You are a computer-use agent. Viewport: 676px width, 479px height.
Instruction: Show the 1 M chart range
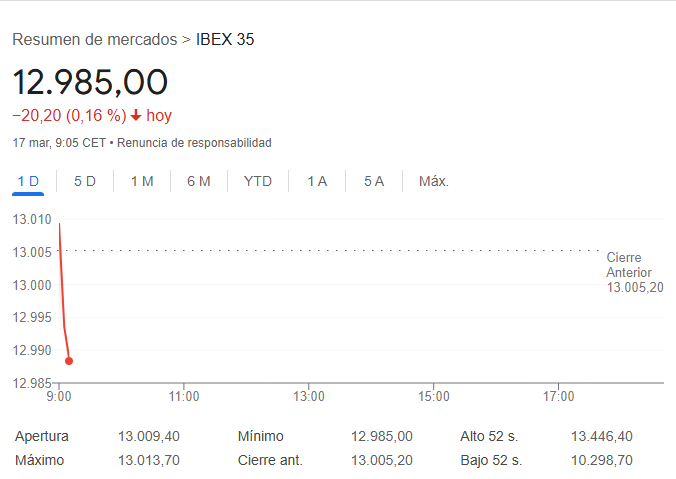click(x=142, y=181)
